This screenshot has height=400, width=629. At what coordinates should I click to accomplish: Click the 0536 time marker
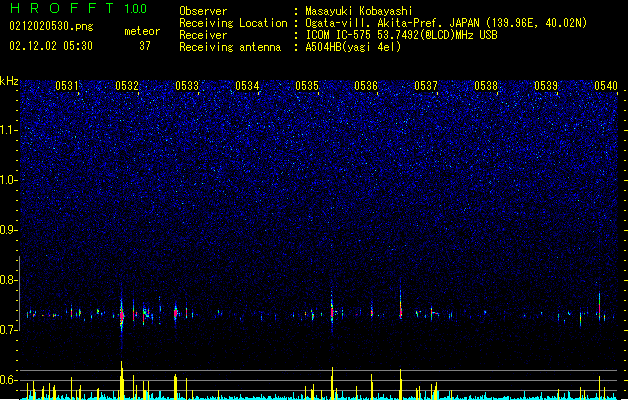click(366, 86)
